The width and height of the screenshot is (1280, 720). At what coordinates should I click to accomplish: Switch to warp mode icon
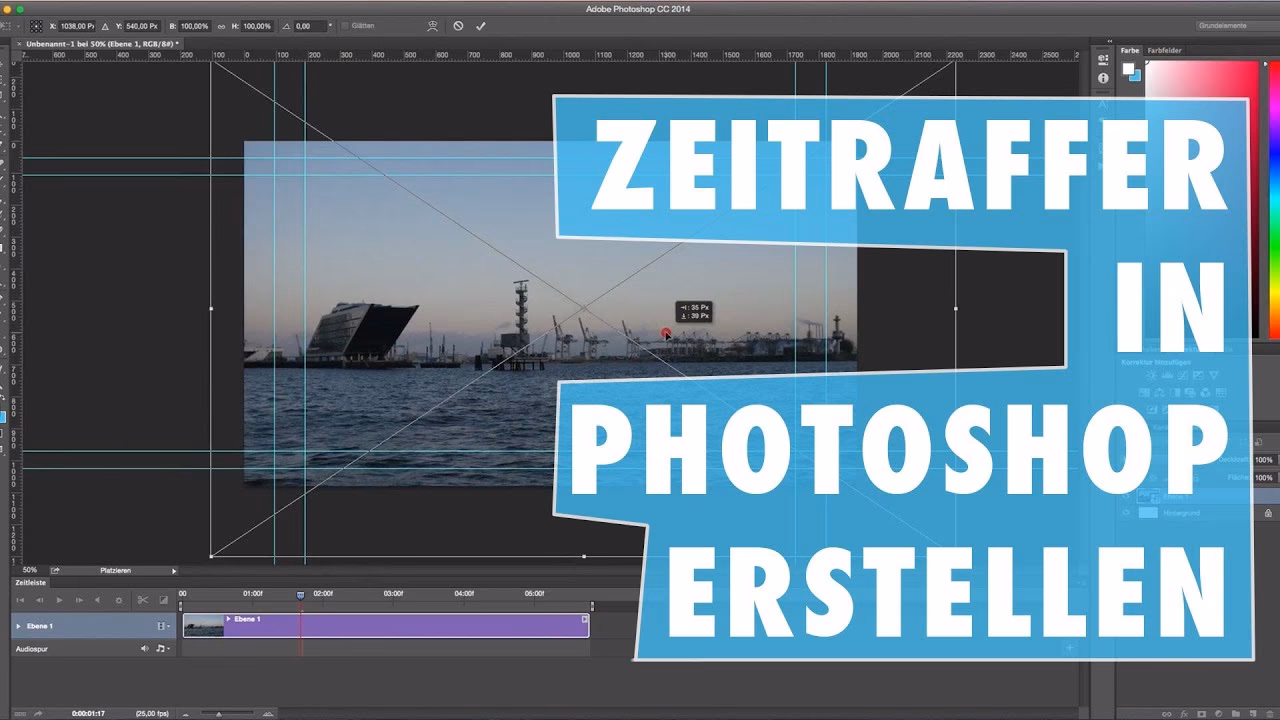click(433, 26)
